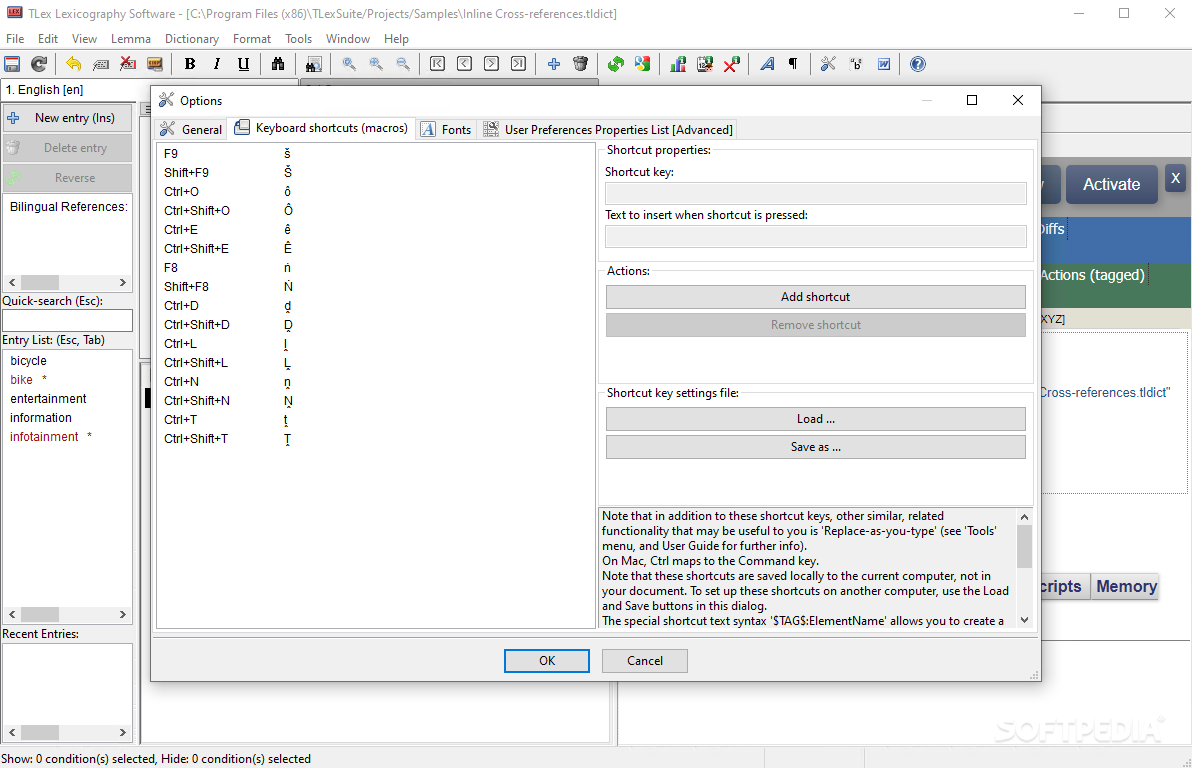Click the zoom-in magnifier with plus

pyautogui.click(x=376, y=64)
